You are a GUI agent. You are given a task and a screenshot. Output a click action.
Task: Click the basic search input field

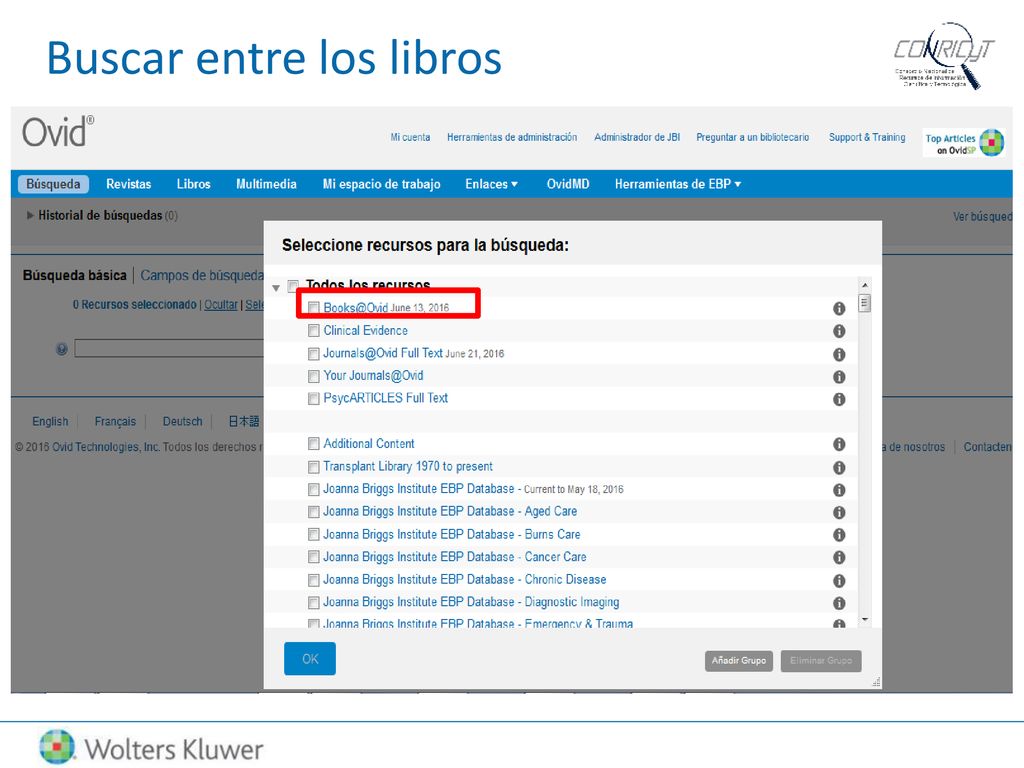click(169, 349)
